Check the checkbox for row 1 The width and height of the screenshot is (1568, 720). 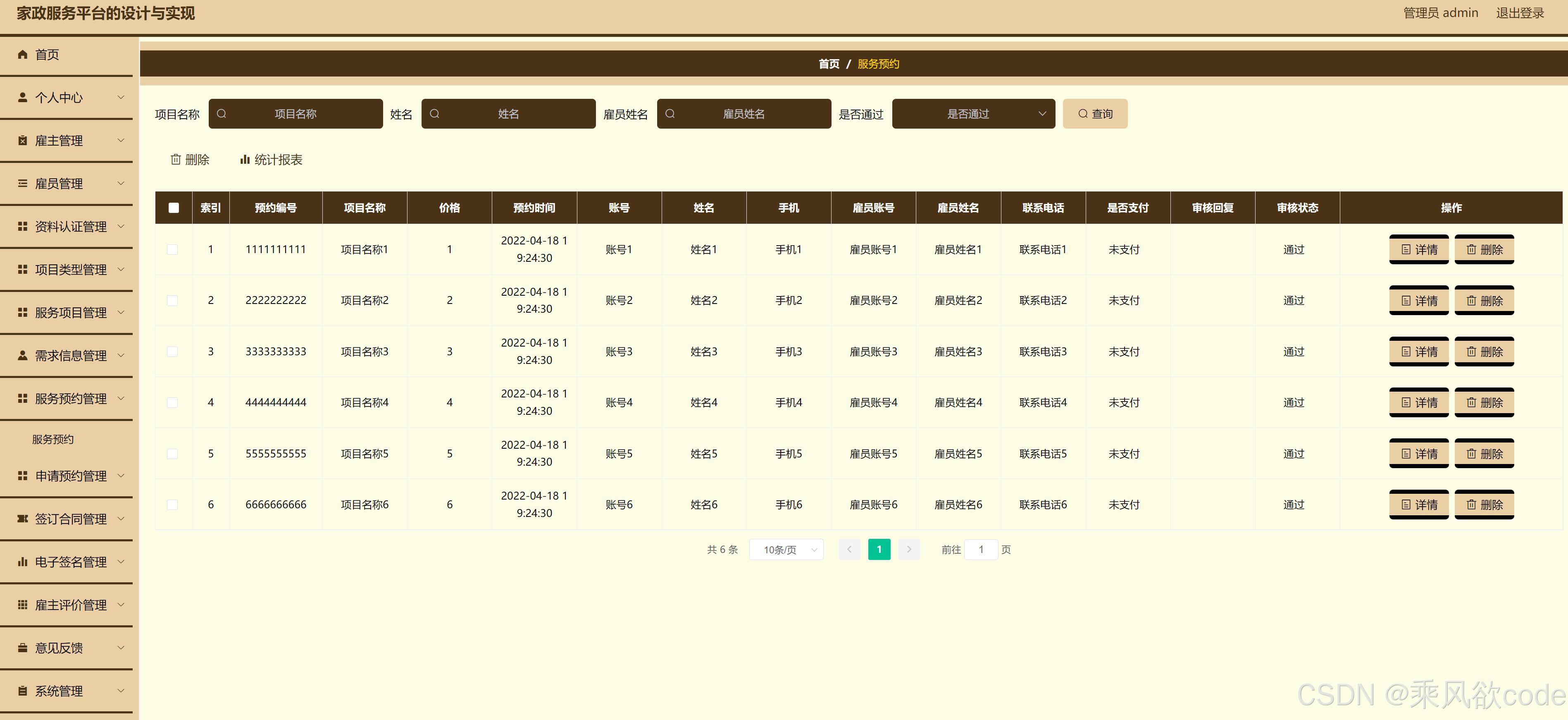tap(173, 250)
